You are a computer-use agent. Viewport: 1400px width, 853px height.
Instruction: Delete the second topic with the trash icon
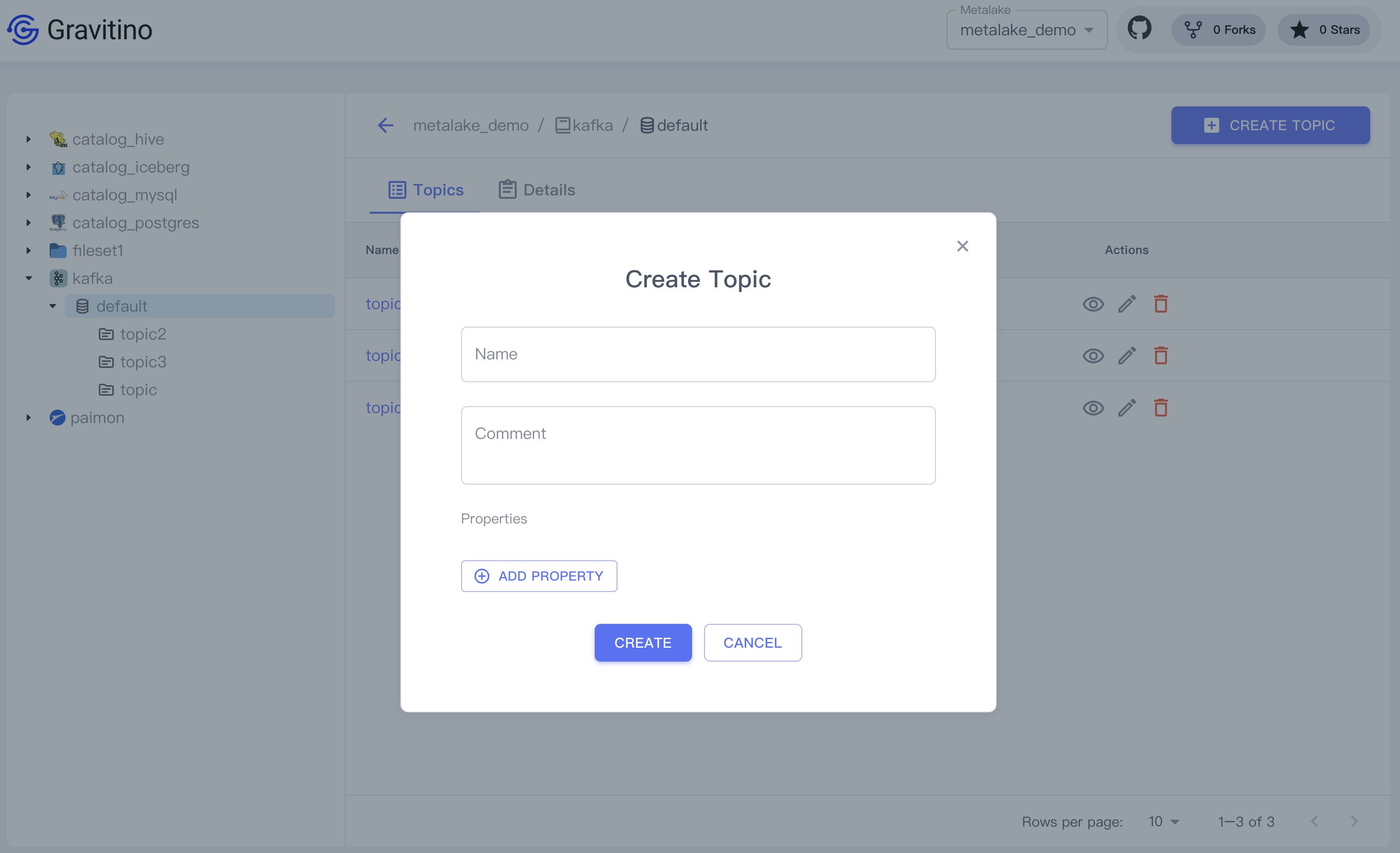click(x=1160, y=356)
